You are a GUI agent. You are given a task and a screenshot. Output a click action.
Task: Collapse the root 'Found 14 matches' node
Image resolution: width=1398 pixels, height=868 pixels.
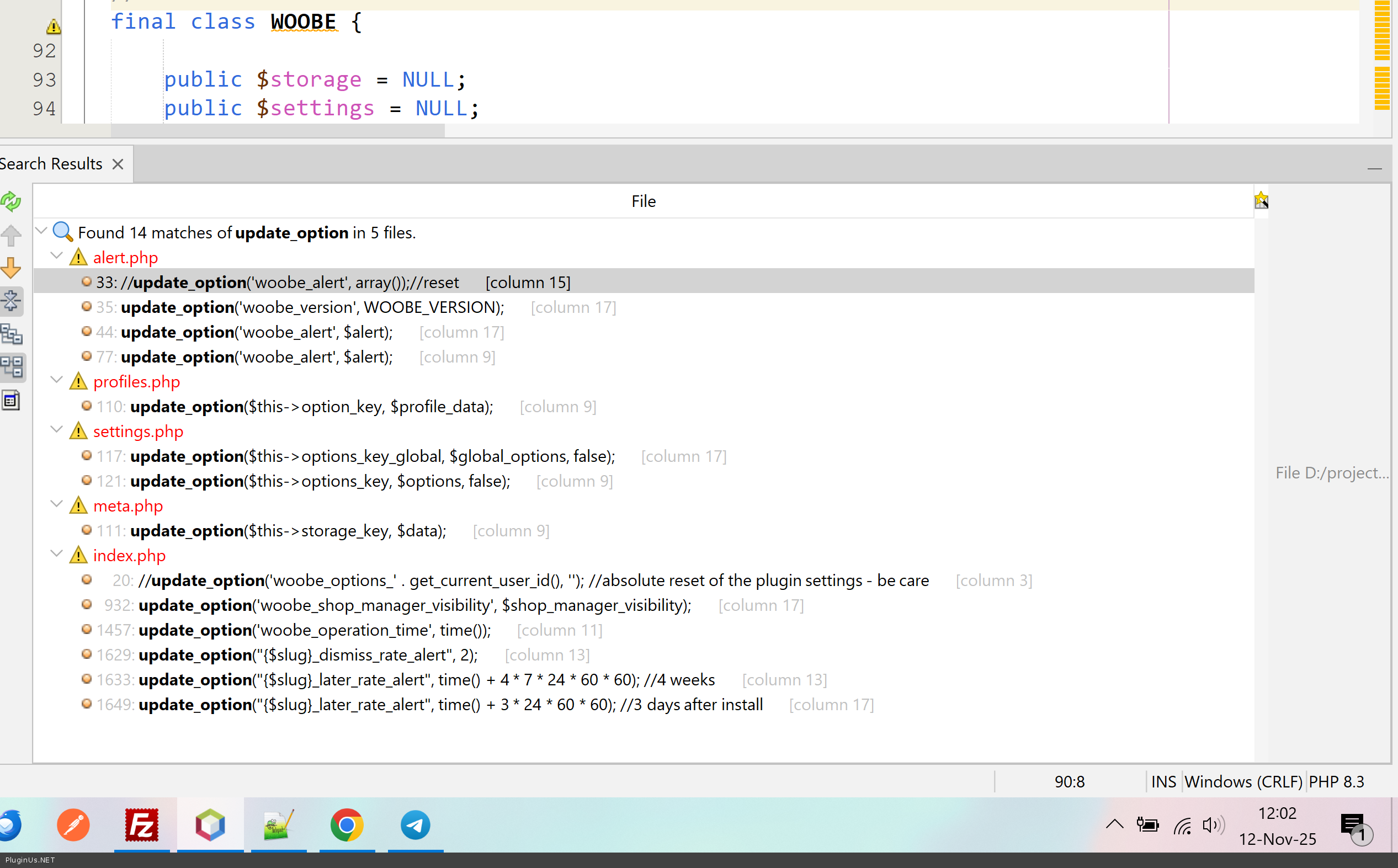[x=41, y=231]
